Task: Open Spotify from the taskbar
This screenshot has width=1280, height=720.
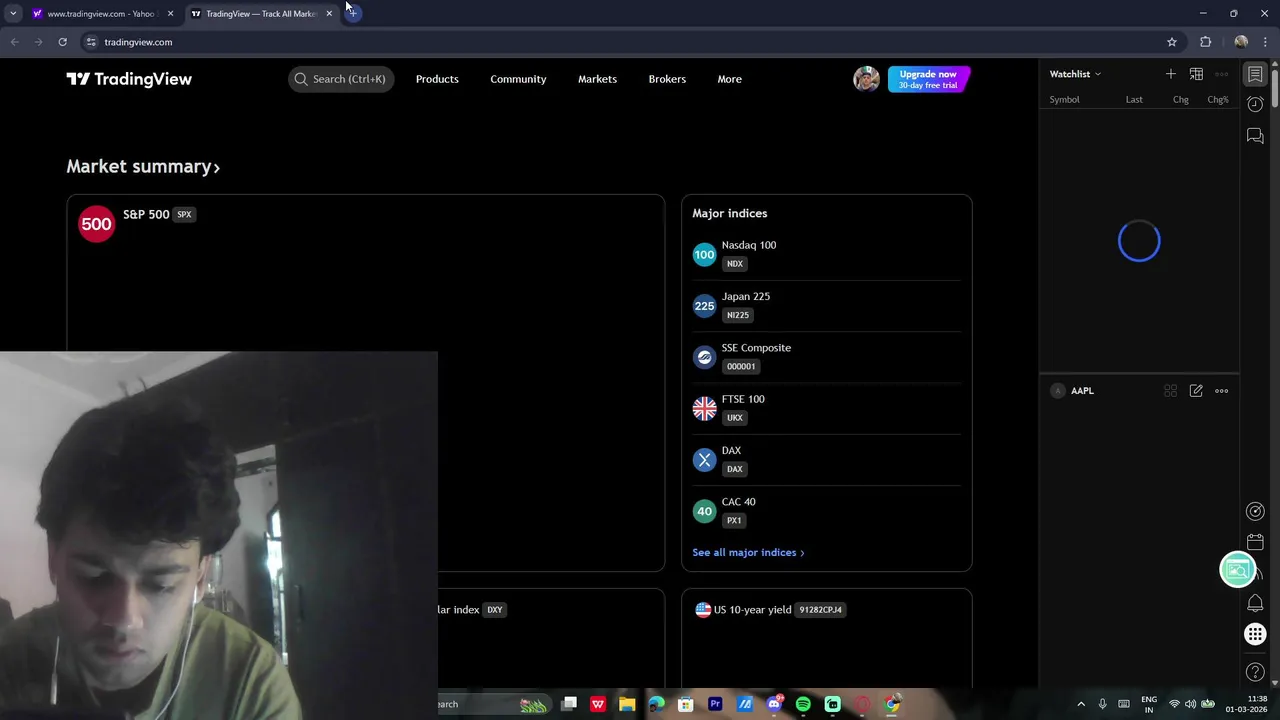Action: 803,704
